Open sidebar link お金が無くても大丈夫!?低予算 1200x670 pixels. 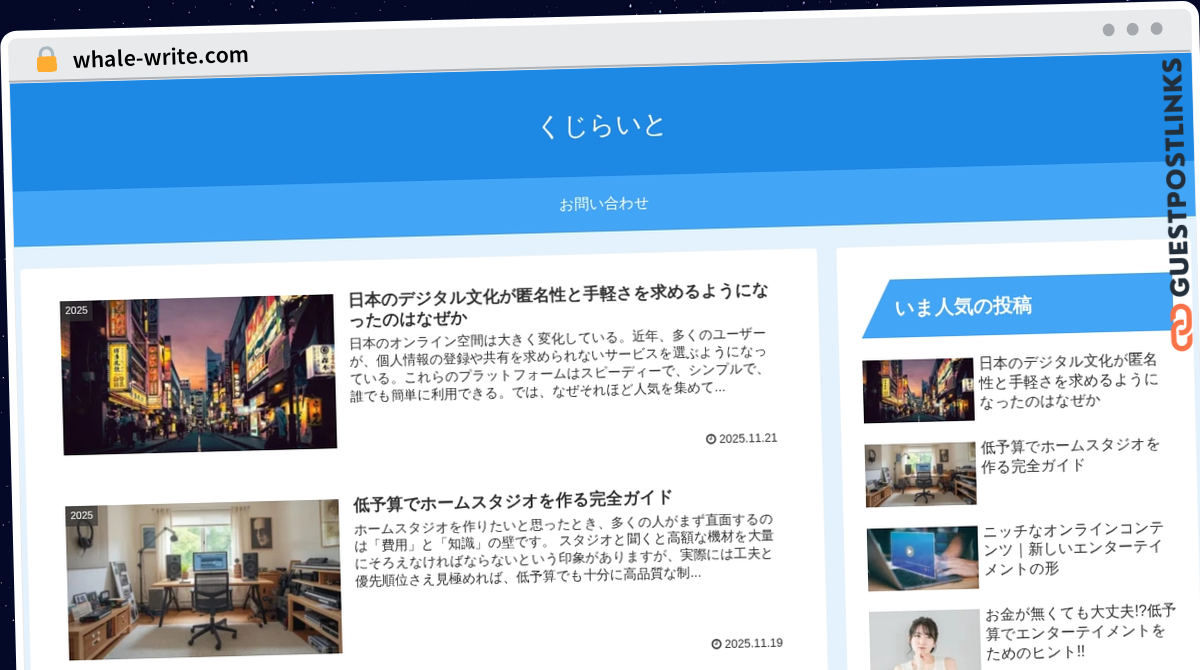point(1080,632)
